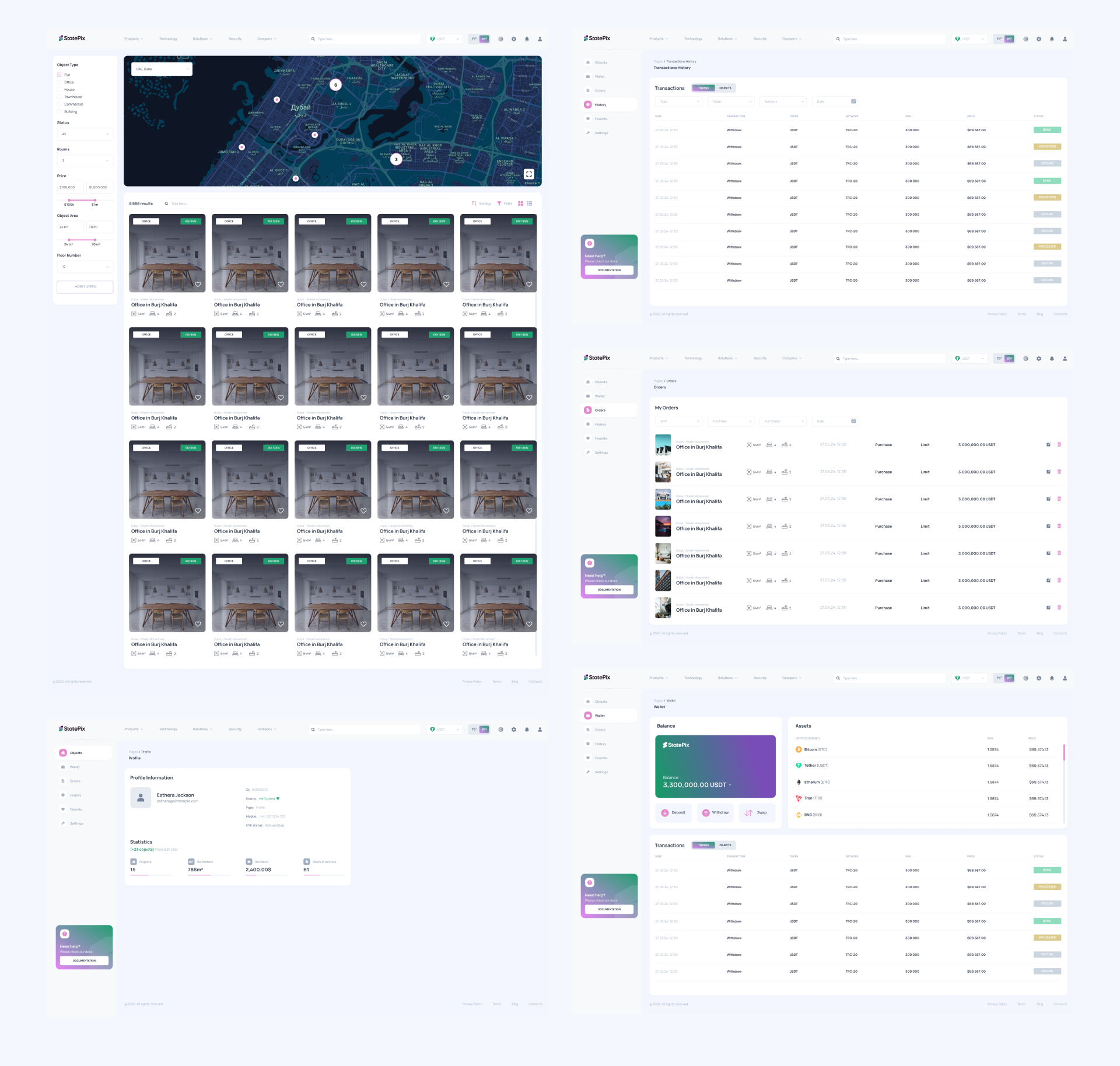Check the Office object type checkbox
This screenshot has width=1120, height=1066.
coord(60,82)
